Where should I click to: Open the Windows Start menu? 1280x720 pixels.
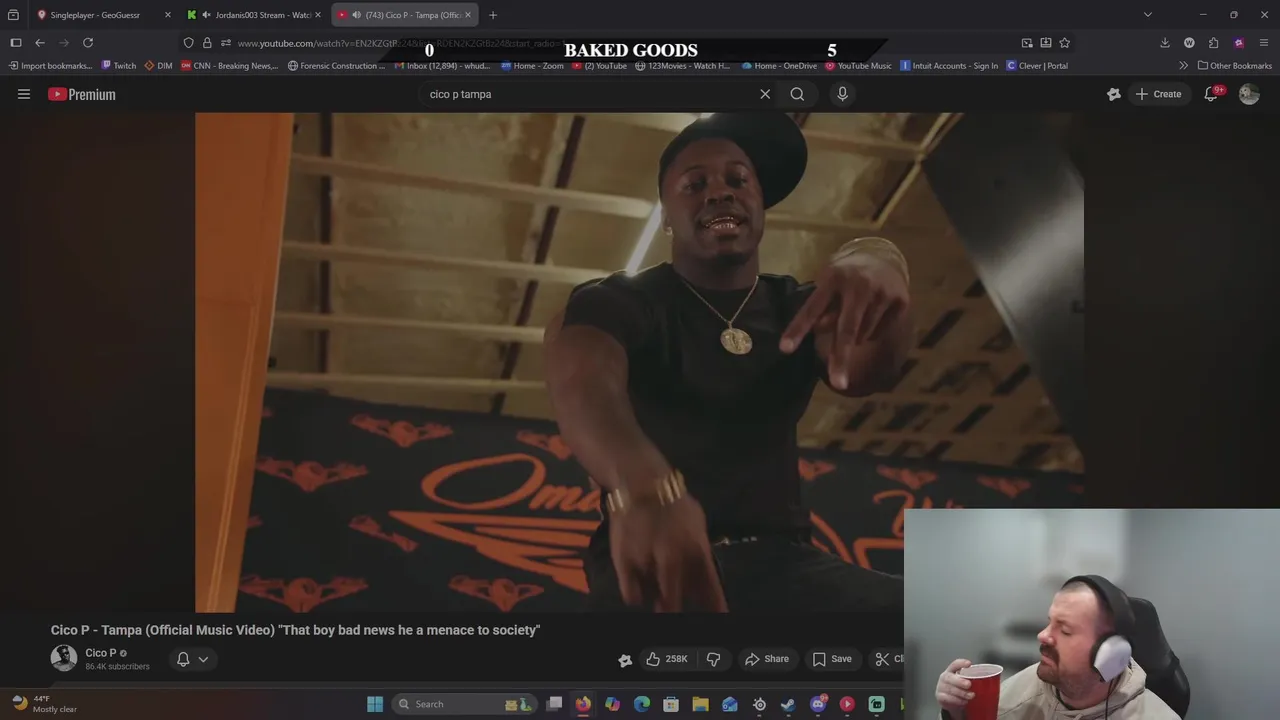(375, 704)
